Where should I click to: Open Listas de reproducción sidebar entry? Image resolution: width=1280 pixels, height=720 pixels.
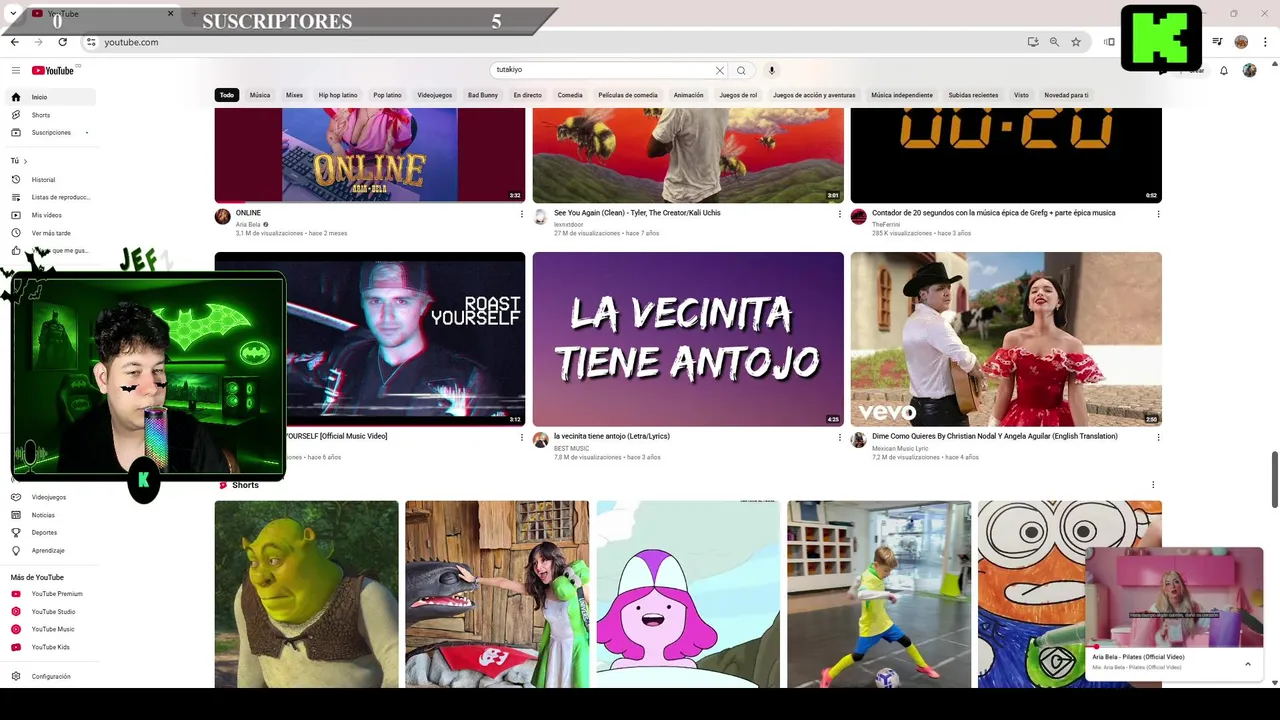pyautogui.click(x=52, y=197)
